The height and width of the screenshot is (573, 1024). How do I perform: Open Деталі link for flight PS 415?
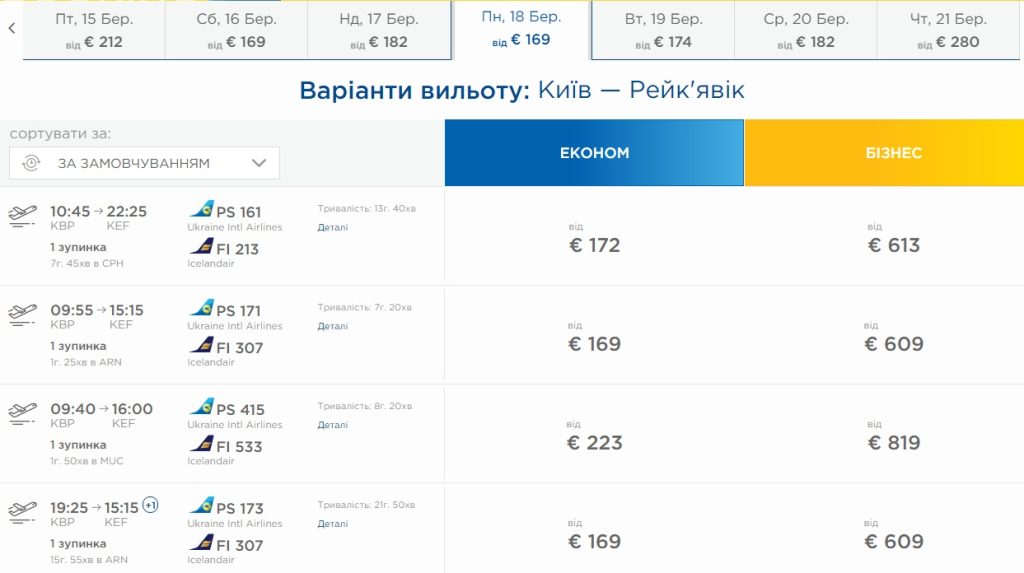[x=333, y=425]
